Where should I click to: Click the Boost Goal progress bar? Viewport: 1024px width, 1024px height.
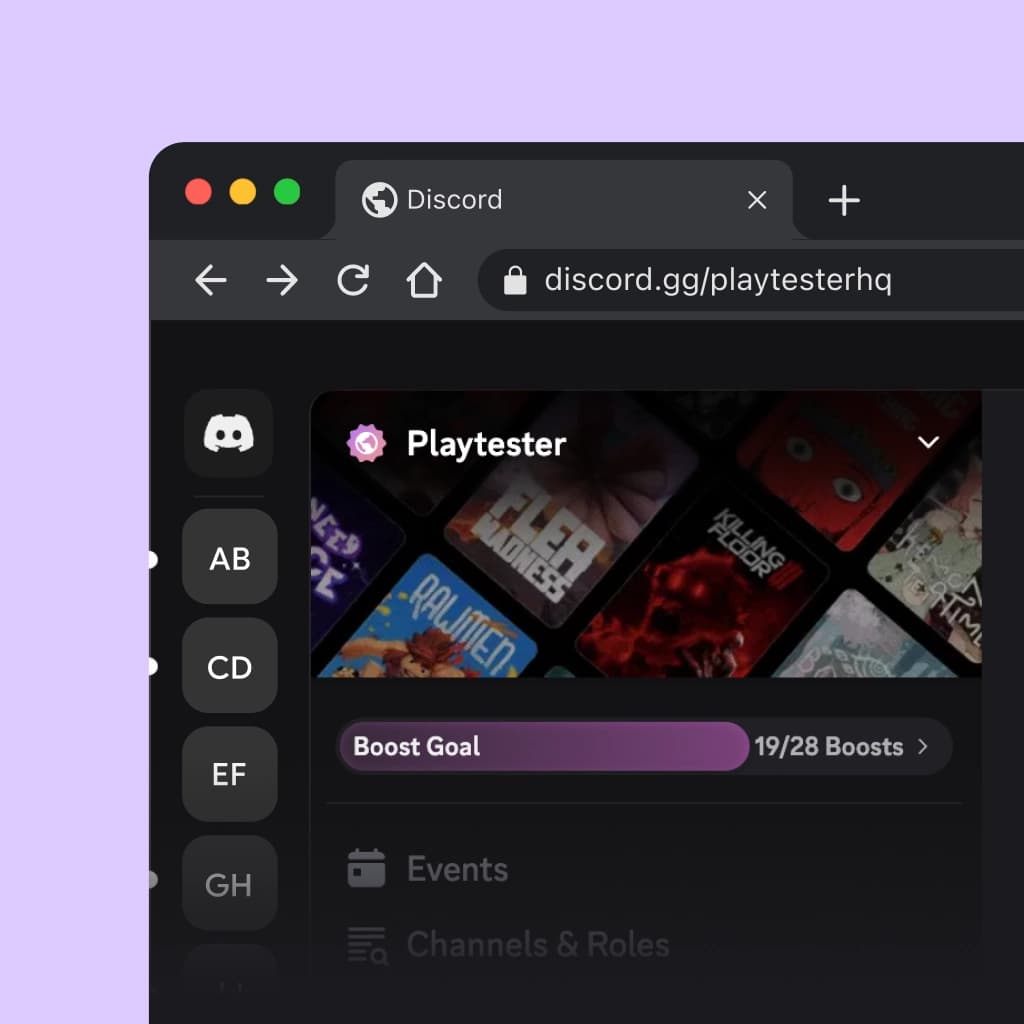coord(544,746)
